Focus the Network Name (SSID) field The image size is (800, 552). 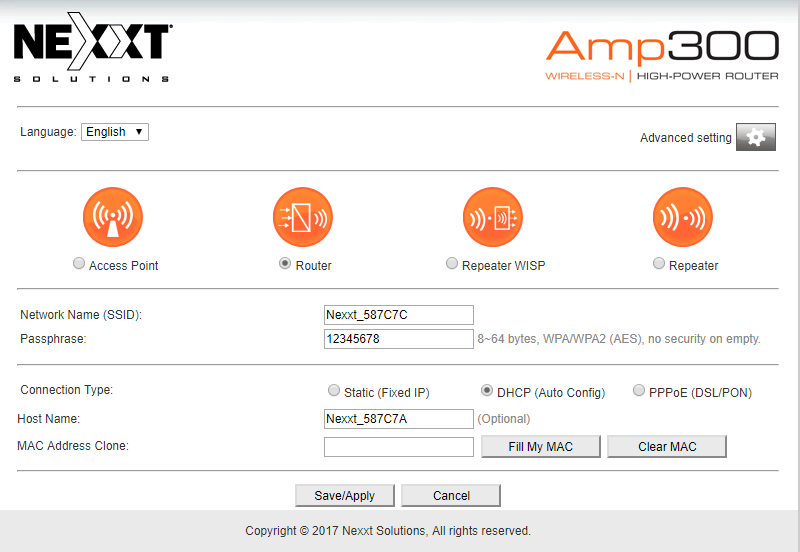pyautogui.click(x=398, y=315)
